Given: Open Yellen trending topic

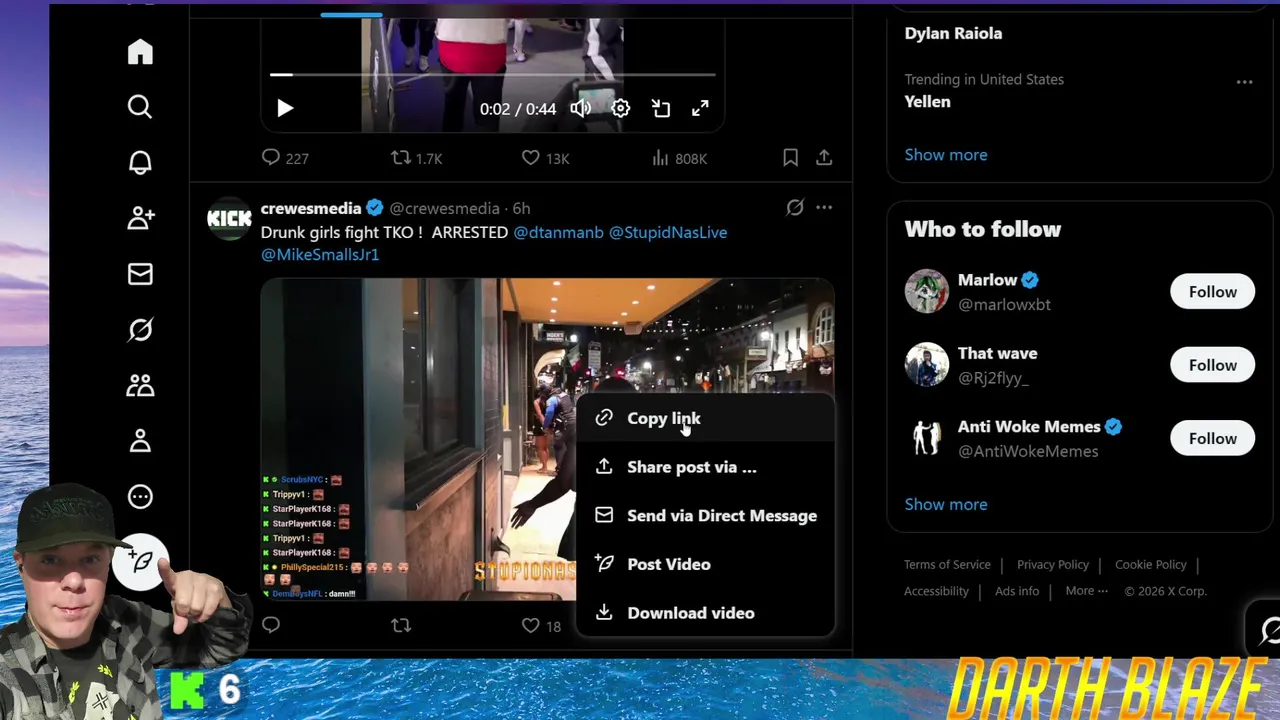Looking at the screenshot, I should [927, 101].
